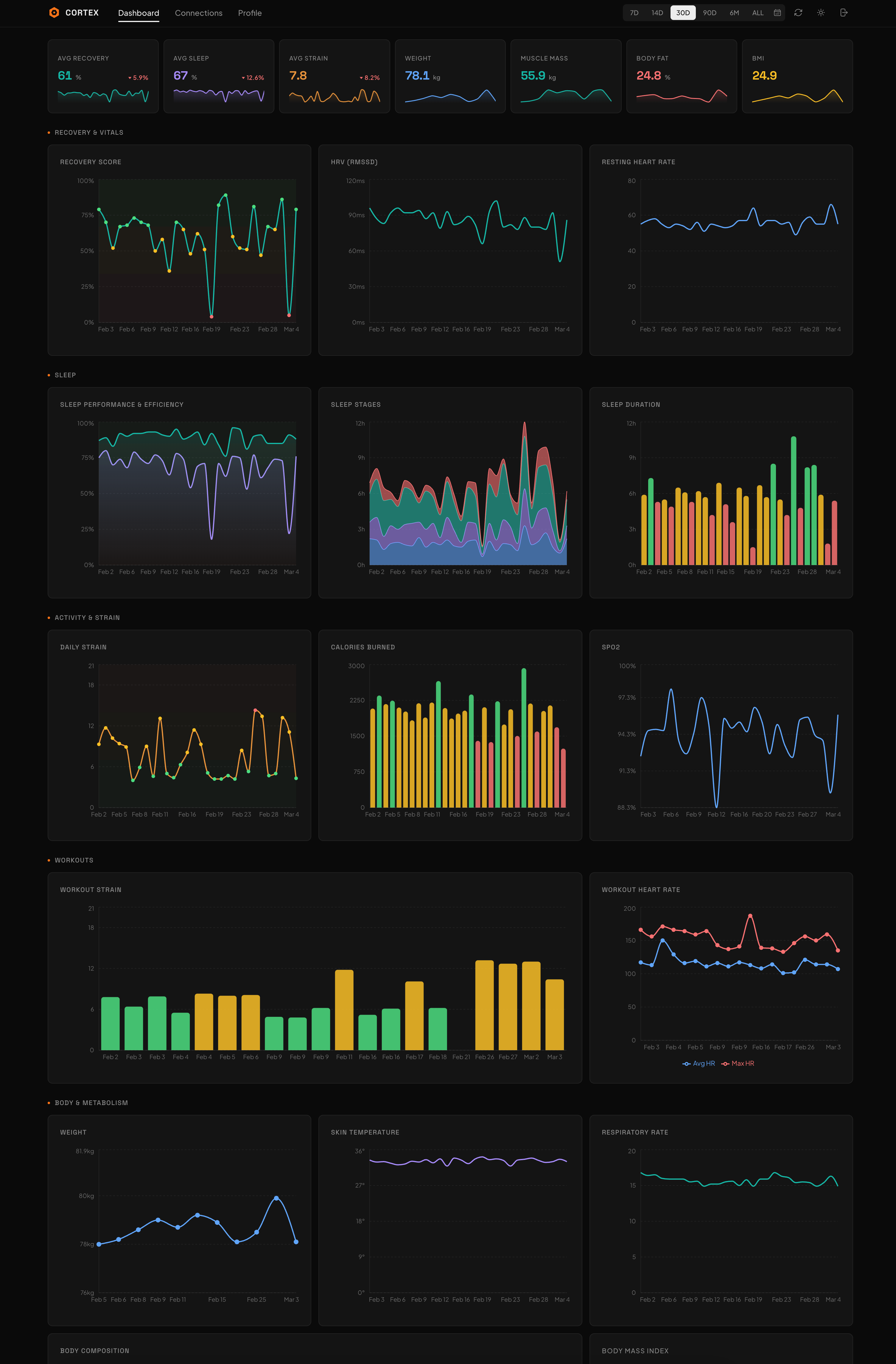Open the Dashboard tab

139,13
